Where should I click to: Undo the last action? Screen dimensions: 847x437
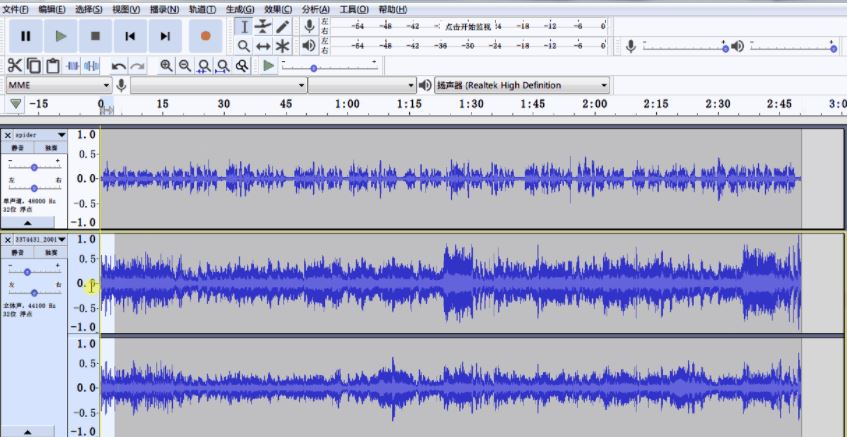click(x=118, y=66)
